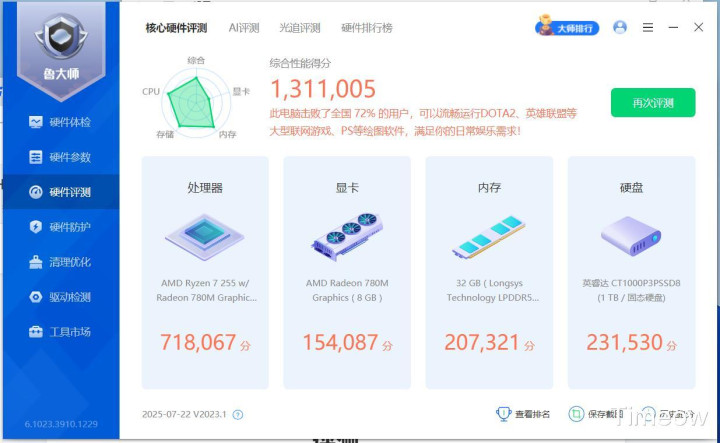Click the 工具市场 toolbox icon
The height and width of the screenshot is (443, 720).
35,332
